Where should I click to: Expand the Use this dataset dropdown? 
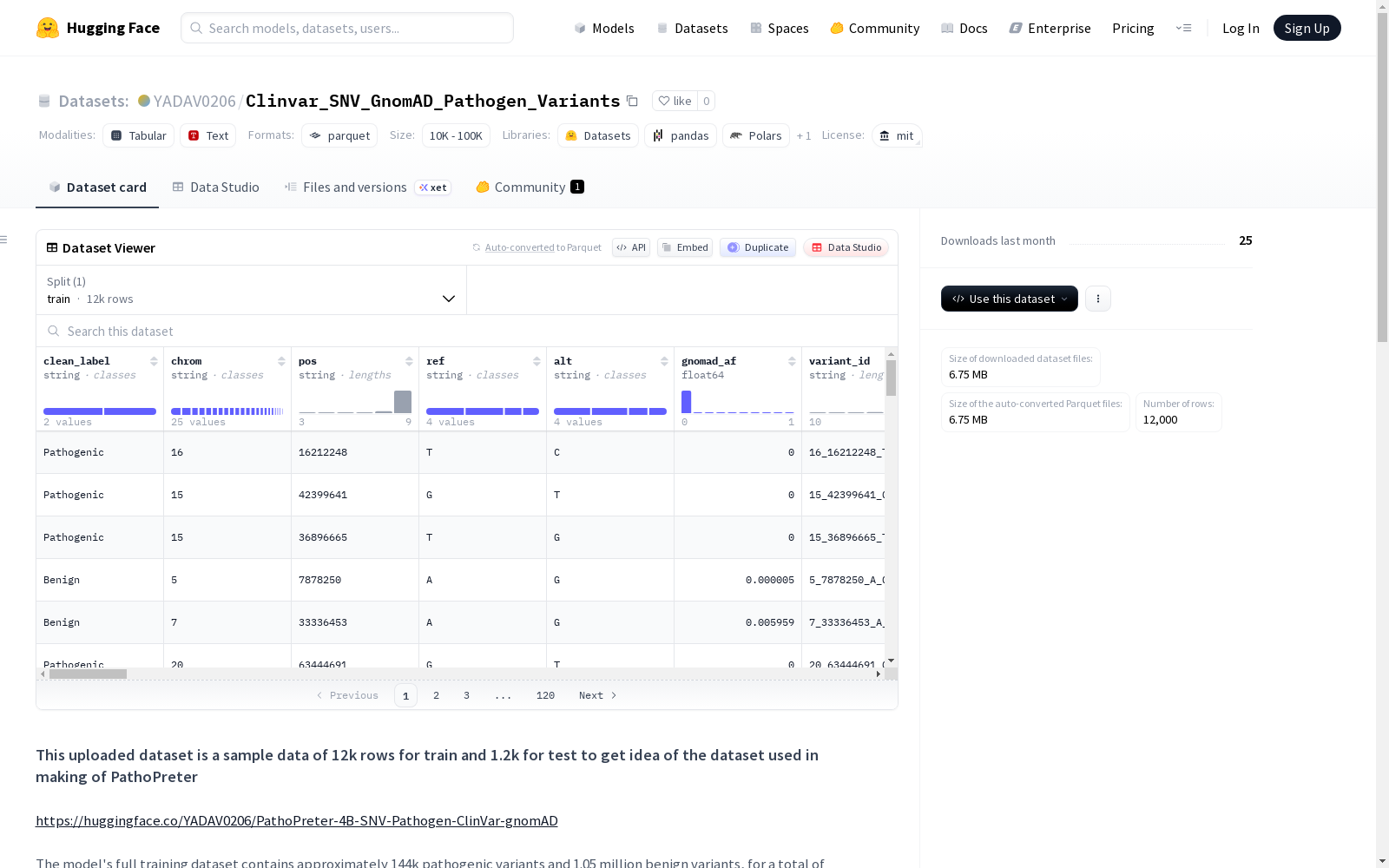coord(1010,299)
